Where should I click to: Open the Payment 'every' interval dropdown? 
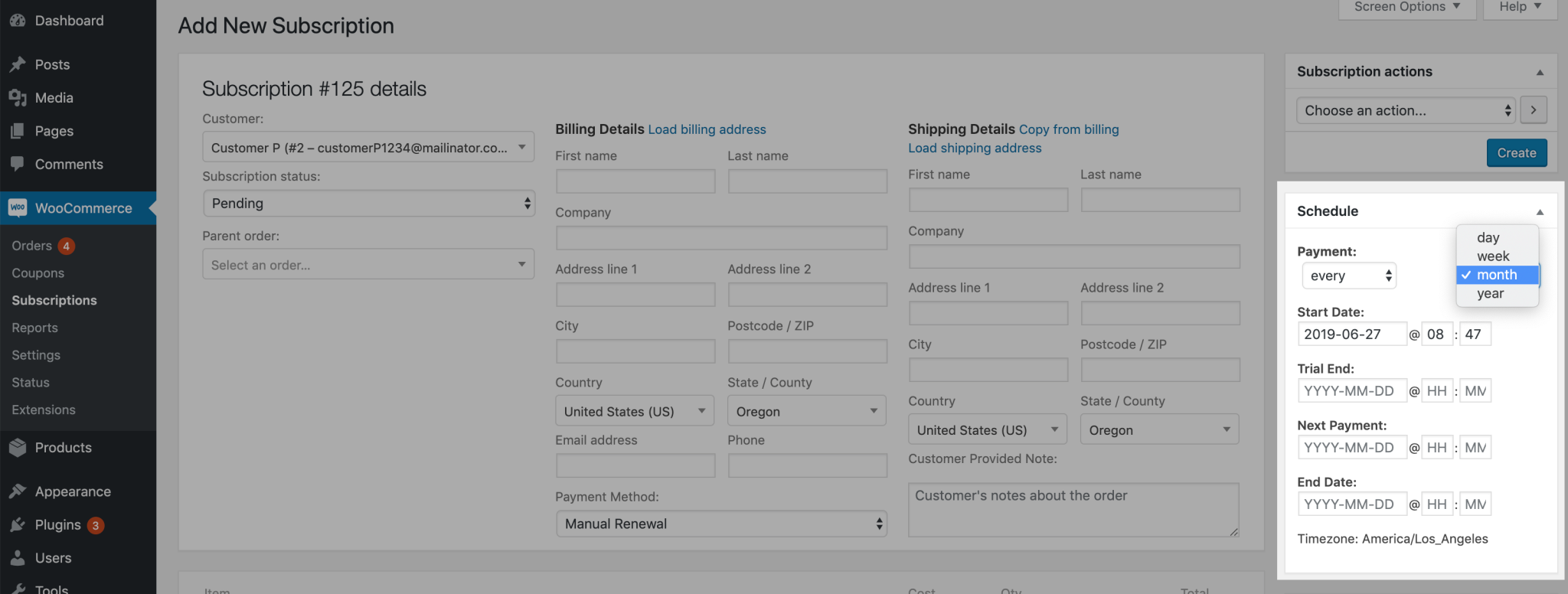coord(1349,276)
